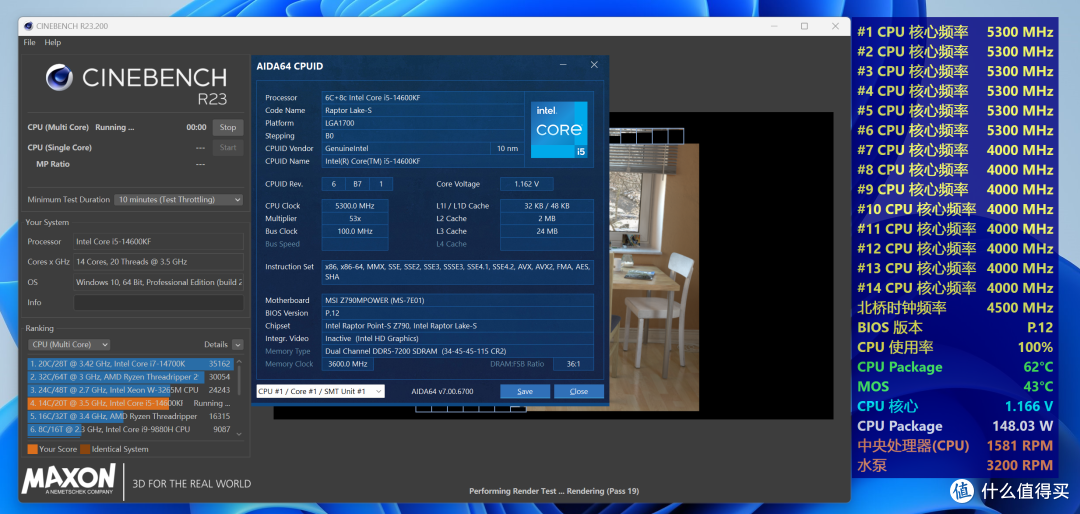Select ranking entry 16C/32T AMD Ryzen Threadripper

(x=131, y=416)
